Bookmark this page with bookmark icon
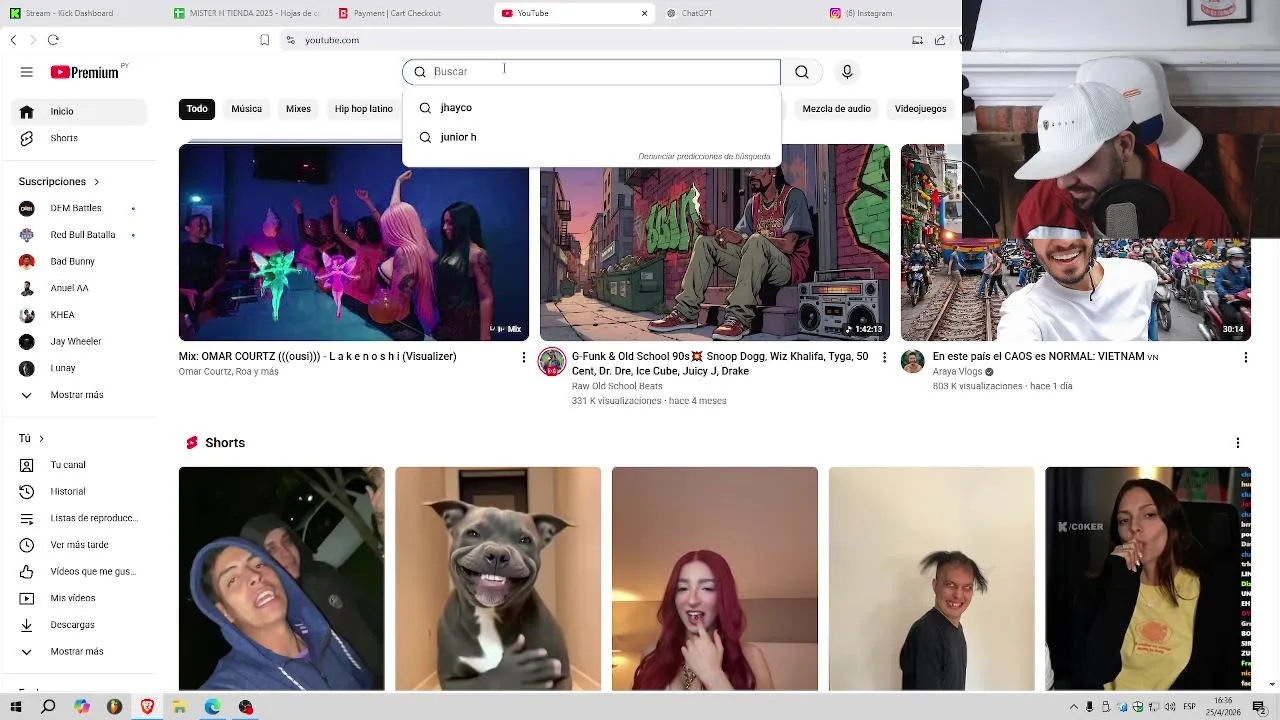Image resolution: width=1280 pixels, height=720 pixels. [264, 40]
